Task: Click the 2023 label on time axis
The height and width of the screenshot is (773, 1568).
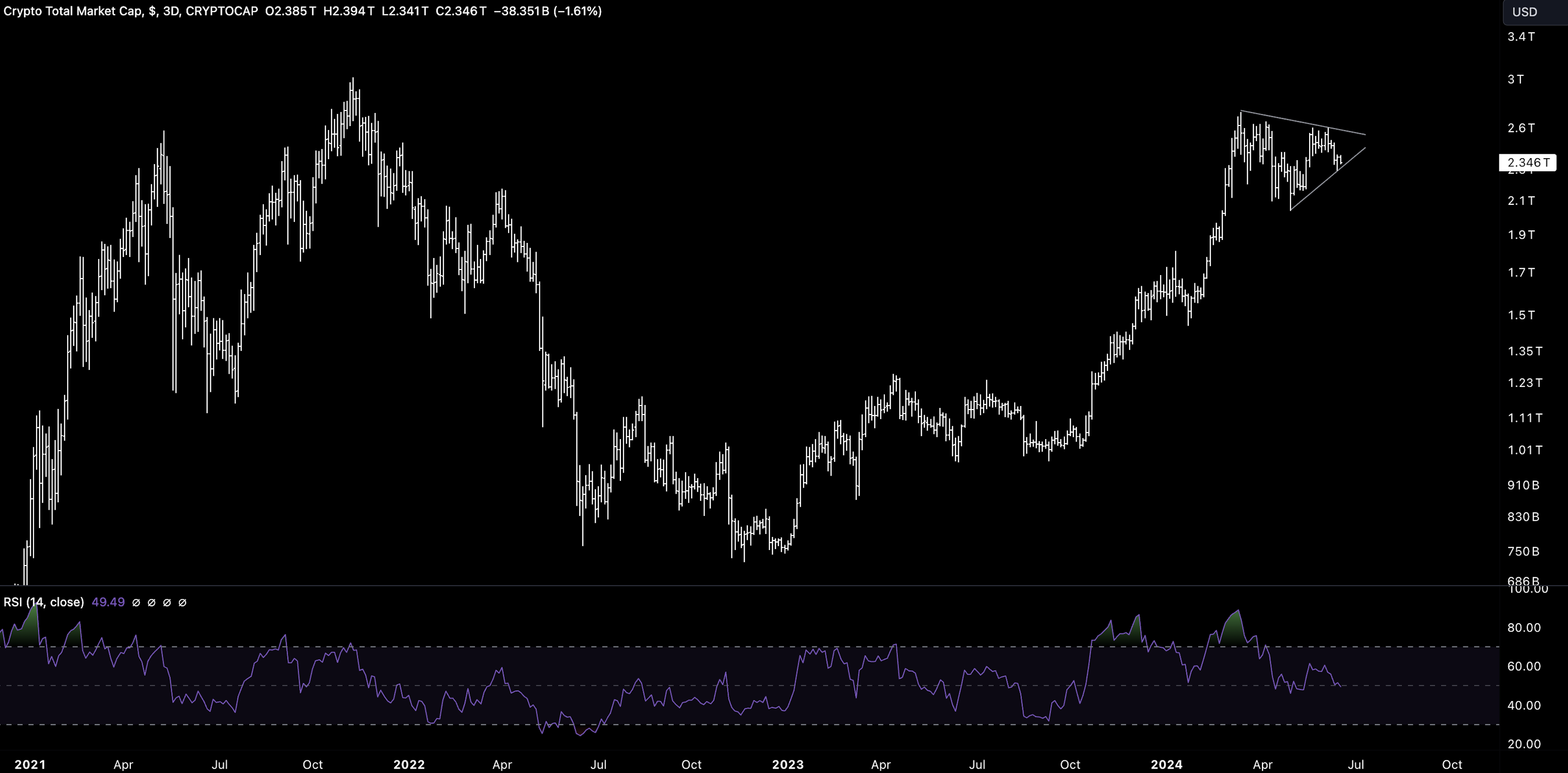Action: [788, 764]
